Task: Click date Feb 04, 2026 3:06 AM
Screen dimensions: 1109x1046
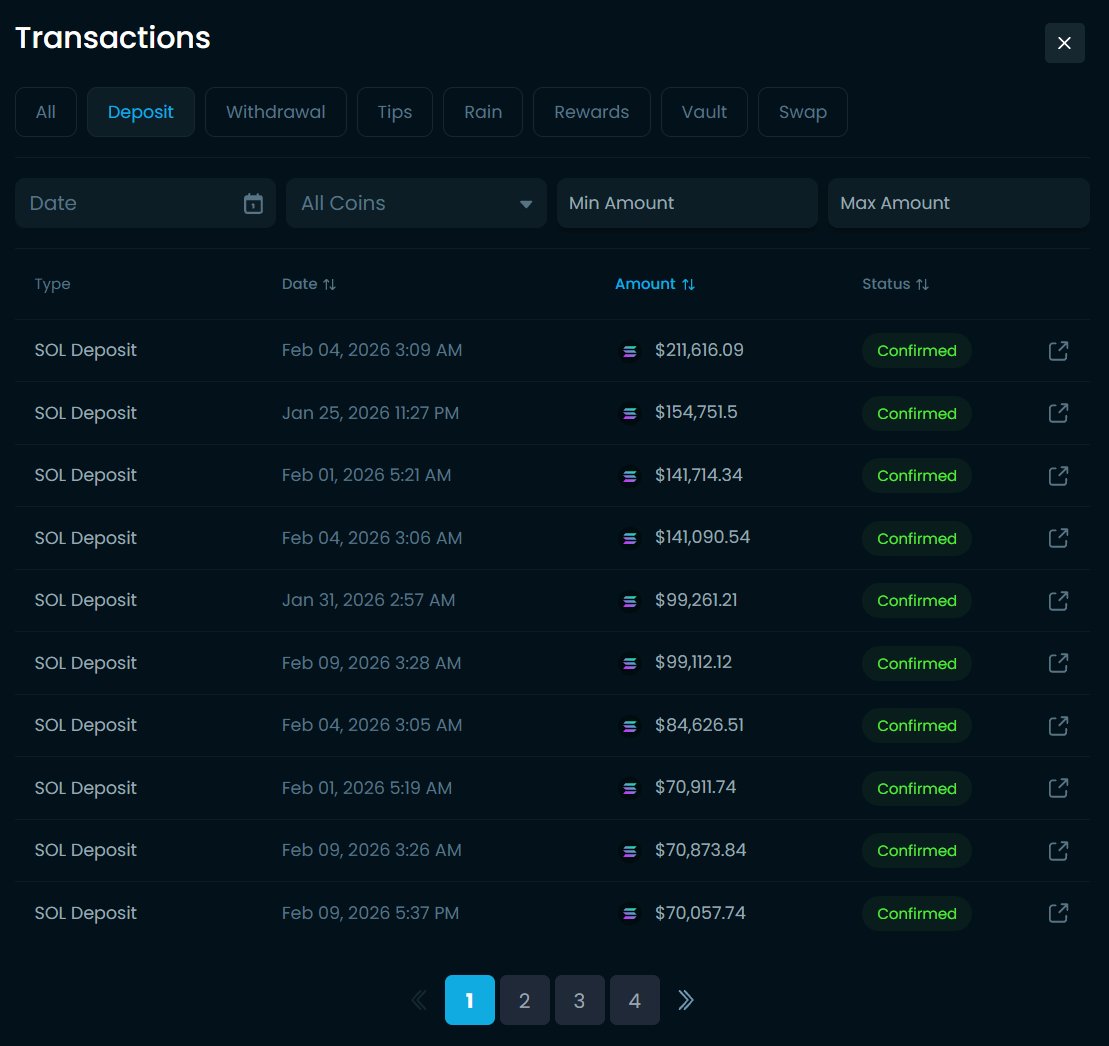Action: (372, 538)
